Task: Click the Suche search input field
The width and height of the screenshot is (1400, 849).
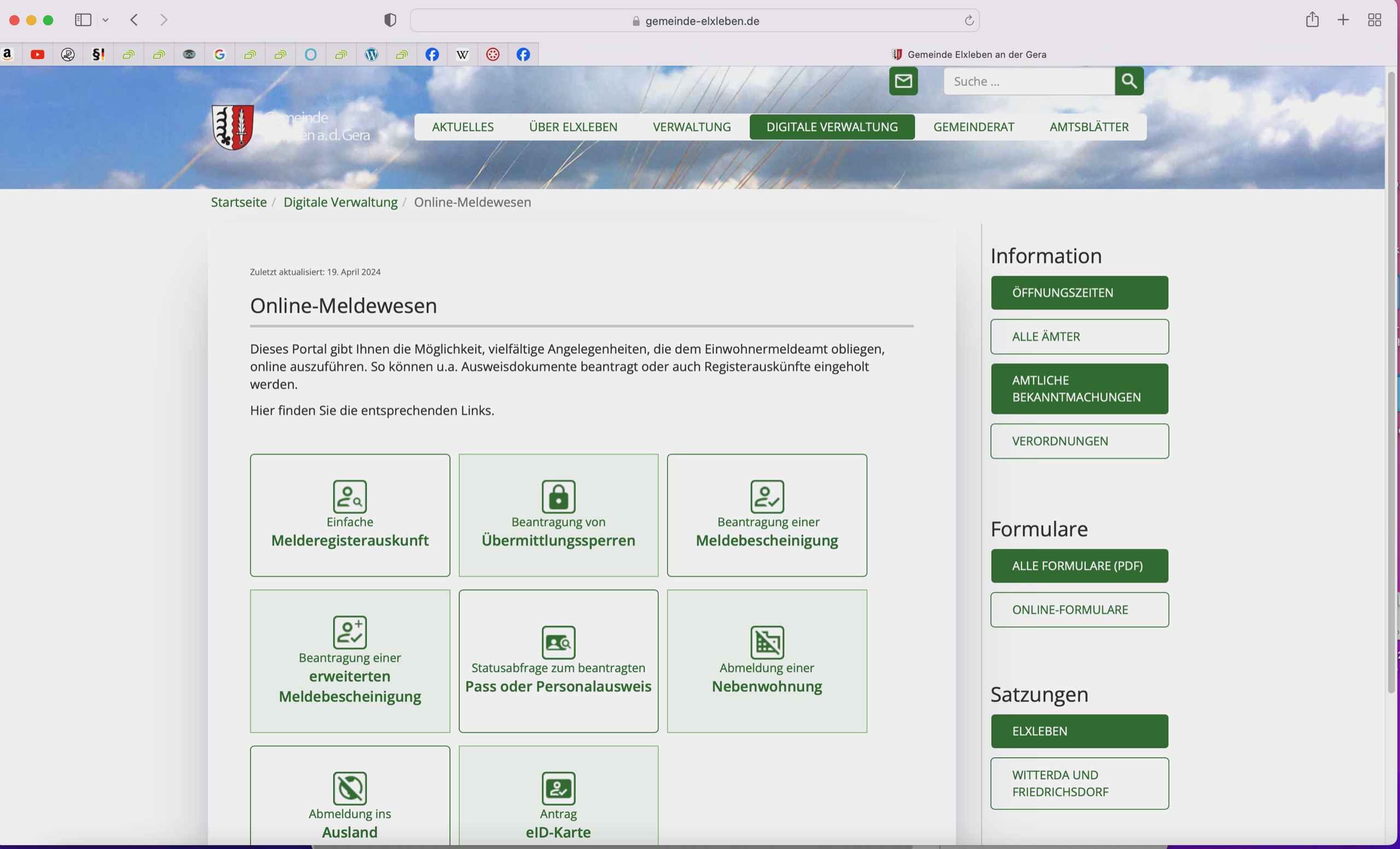Action: pyautogui.click(x=1029, y=82)
